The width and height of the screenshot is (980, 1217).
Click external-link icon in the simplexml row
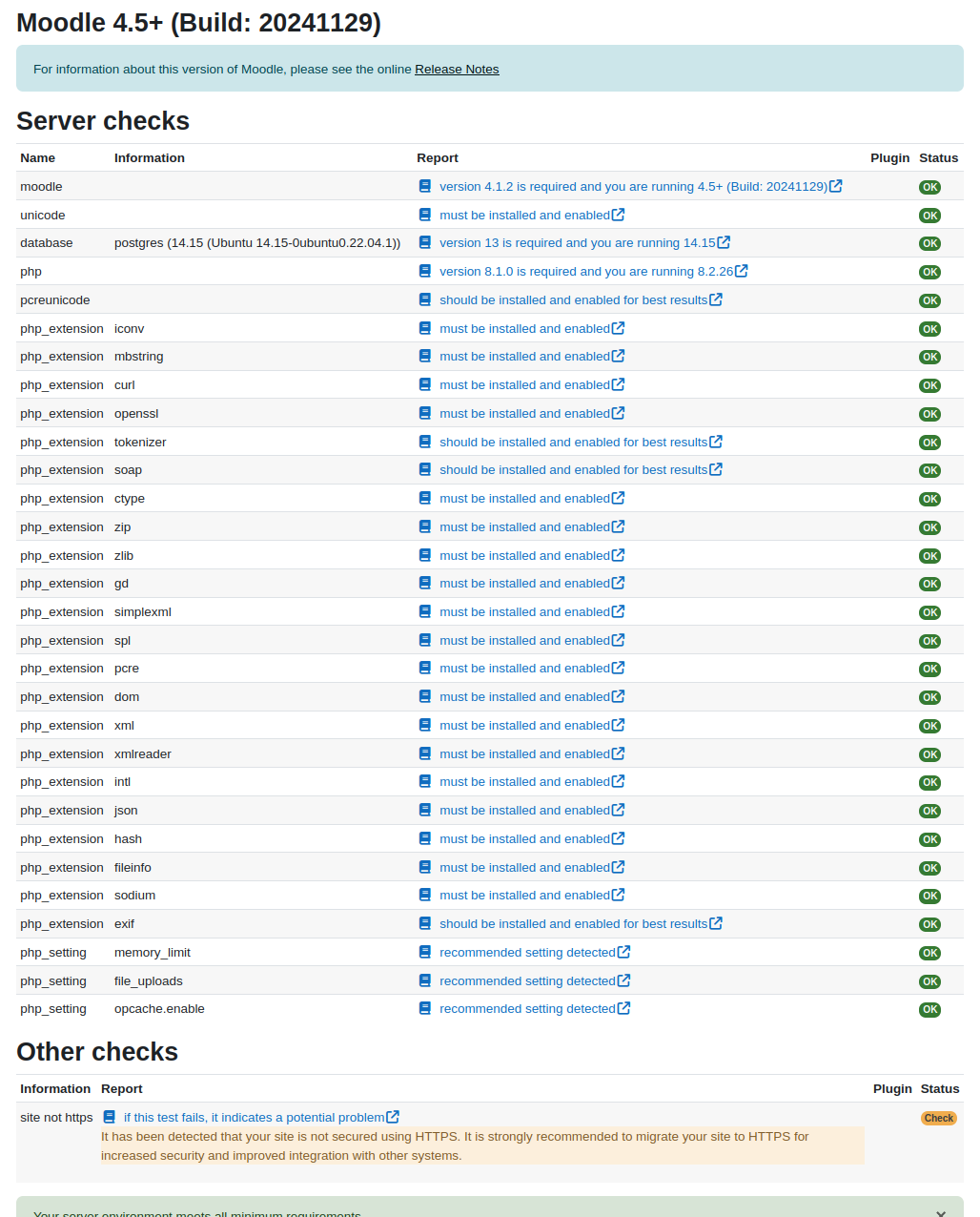coord(619,611)
